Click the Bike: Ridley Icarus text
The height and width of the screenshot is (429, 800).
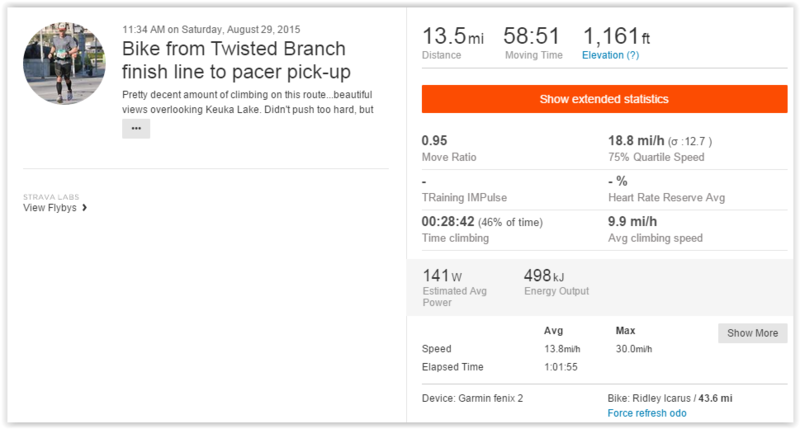668,398
